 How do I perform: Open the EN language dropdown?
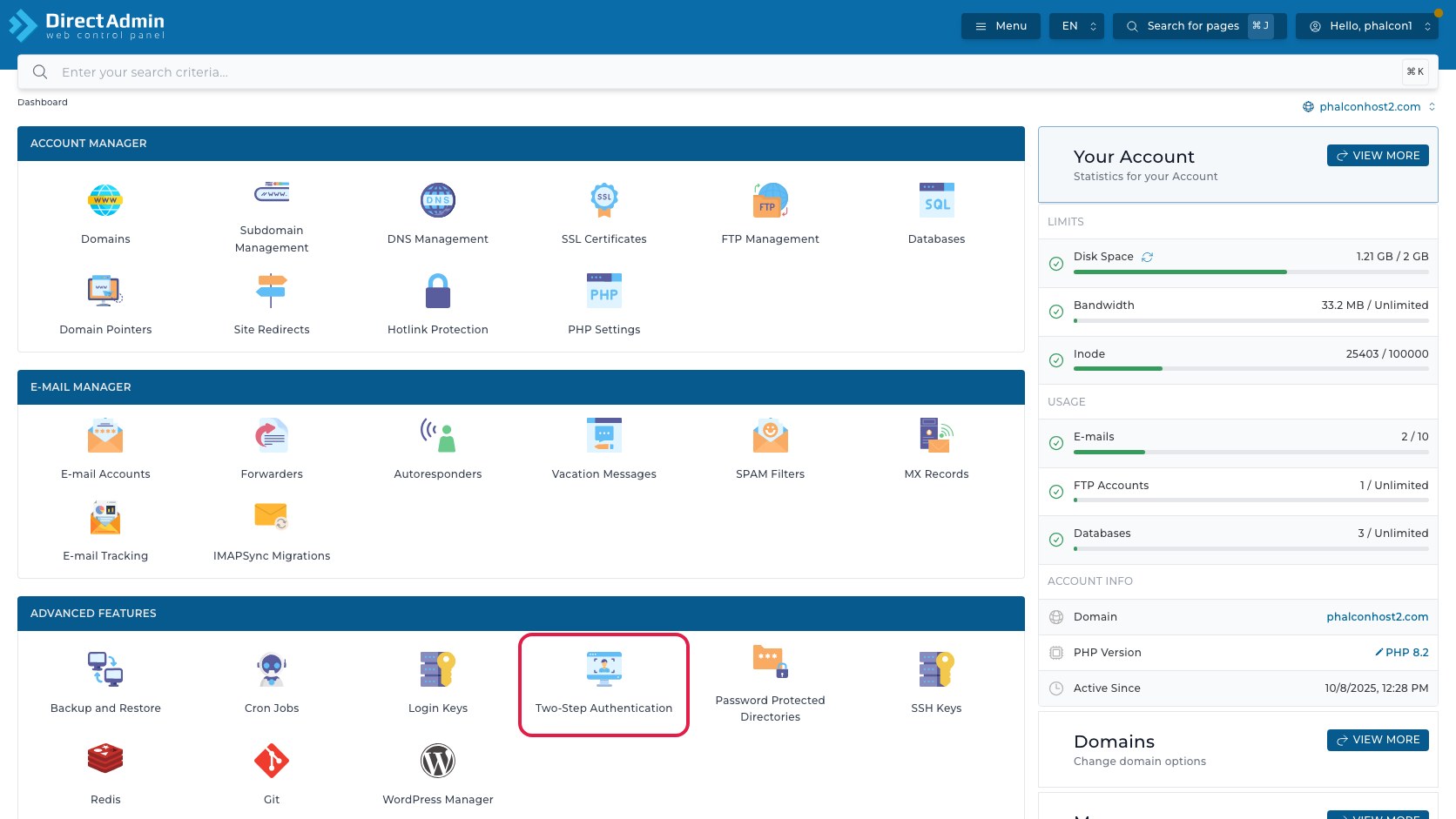click(x=1077, y=26)
